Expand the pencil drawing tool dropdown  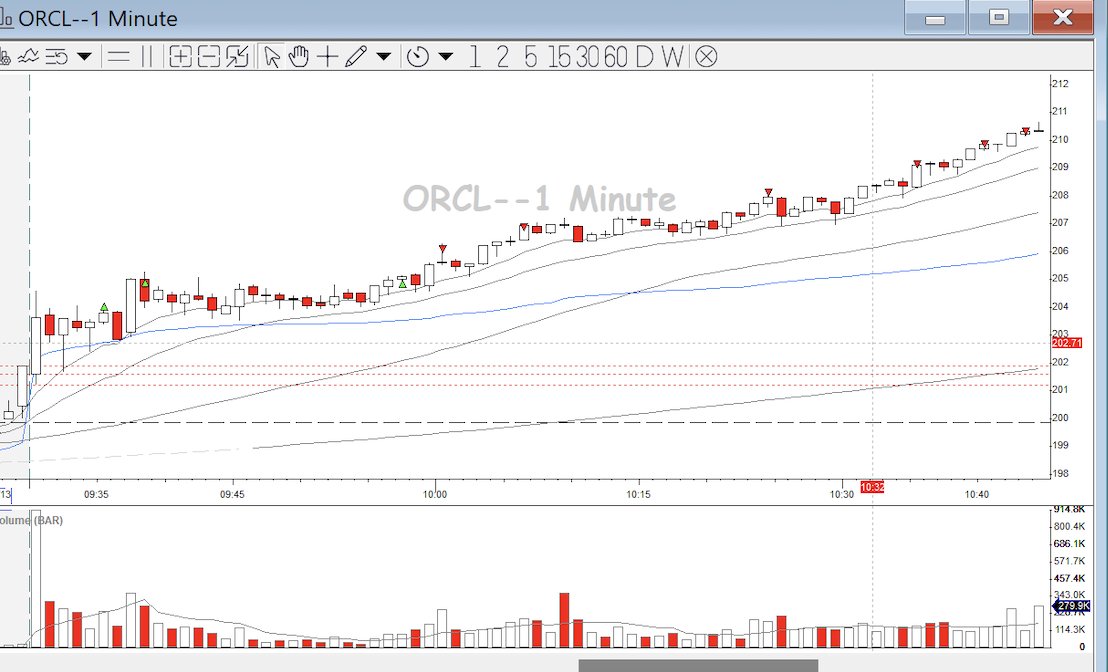pos(384,56)
